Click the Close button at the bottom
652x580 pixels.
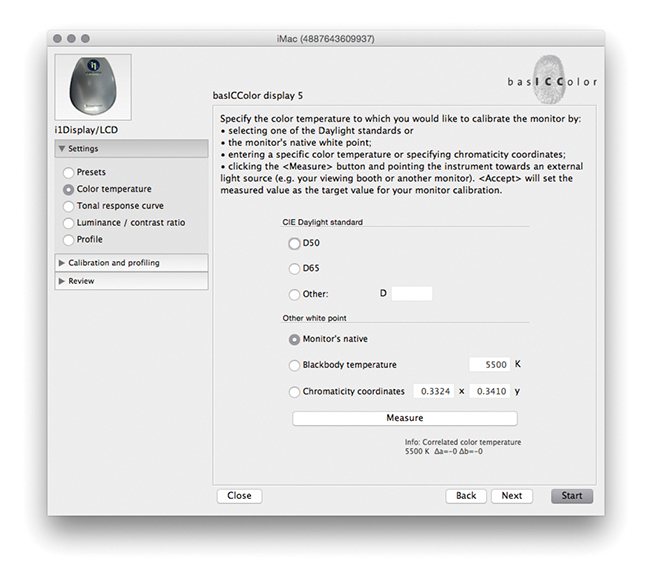239,496
